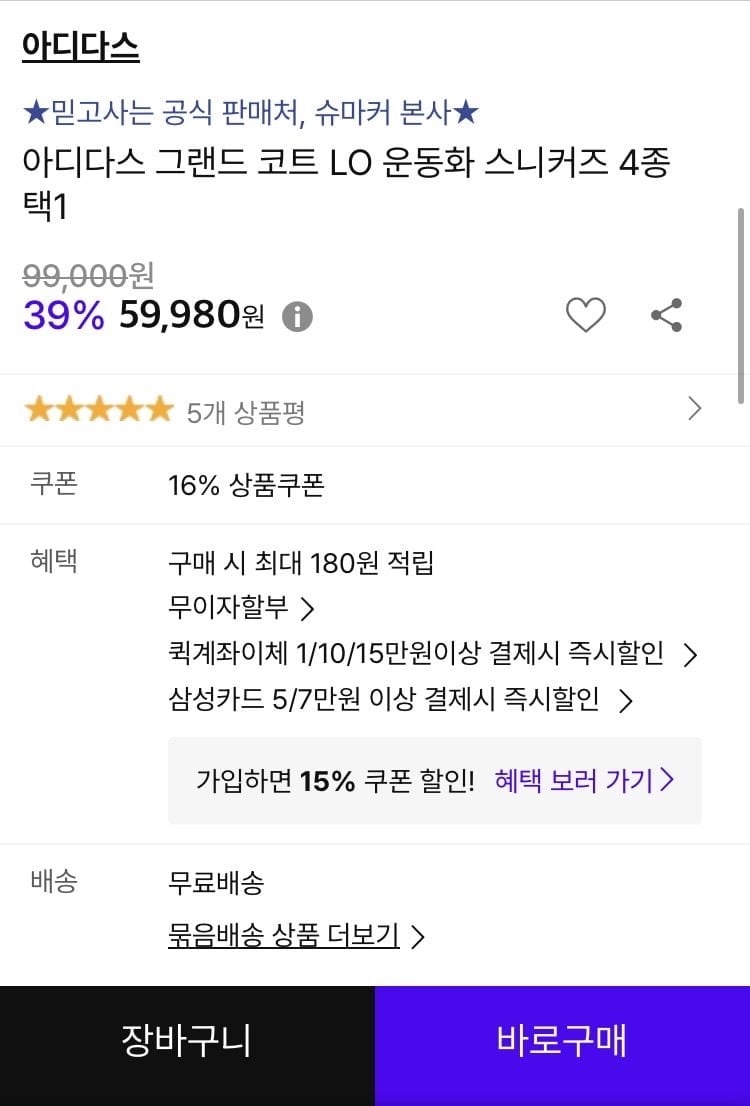Click the 5개 상품평 review count
This screenshot has height=1106, width=750.
pos(246,412)
